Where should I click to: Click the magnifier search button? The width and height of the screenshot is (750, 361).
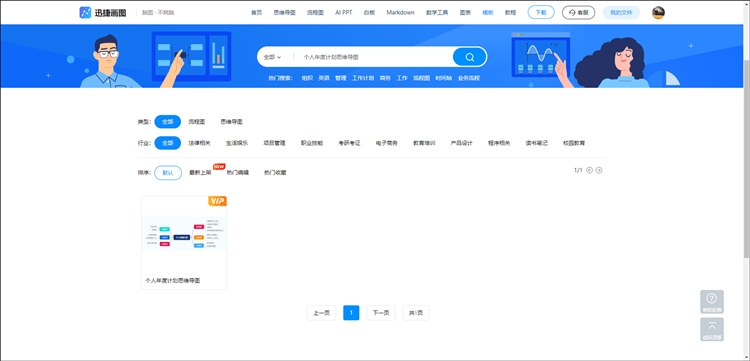tap(470, 57)
